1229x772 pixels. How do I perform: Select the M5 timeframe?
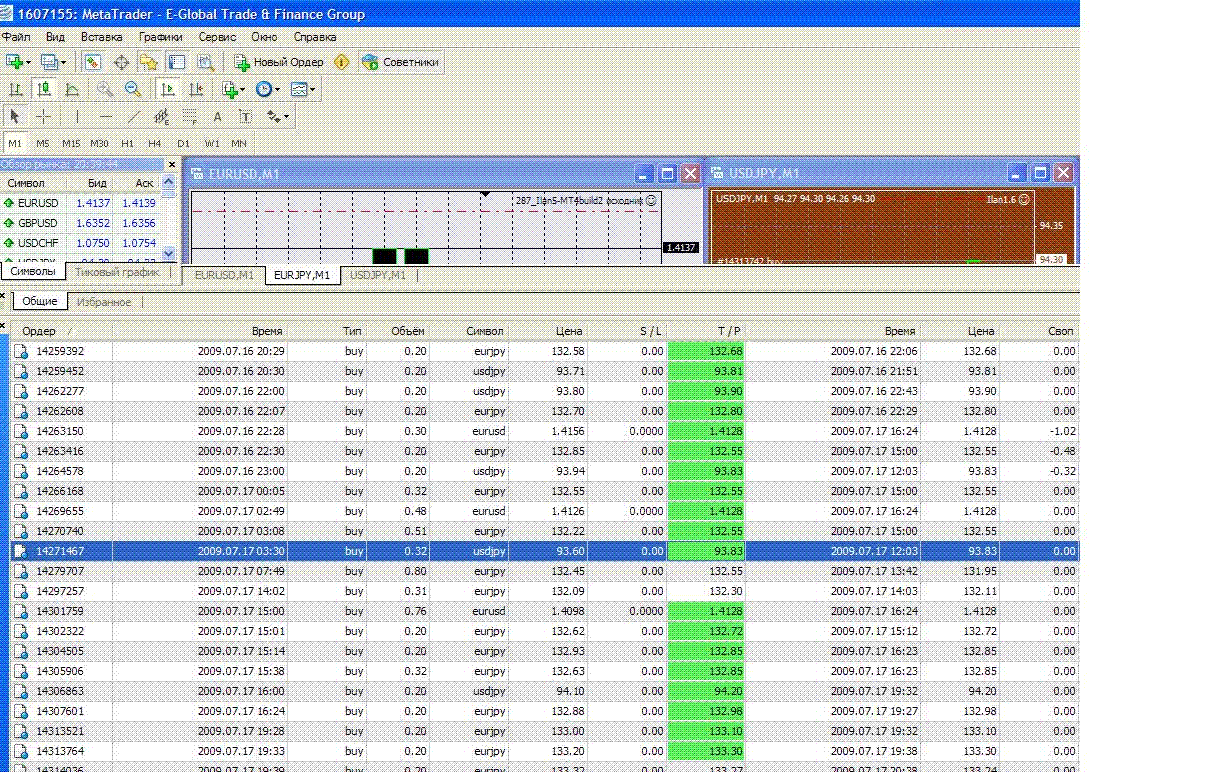[x=43, y=143]
